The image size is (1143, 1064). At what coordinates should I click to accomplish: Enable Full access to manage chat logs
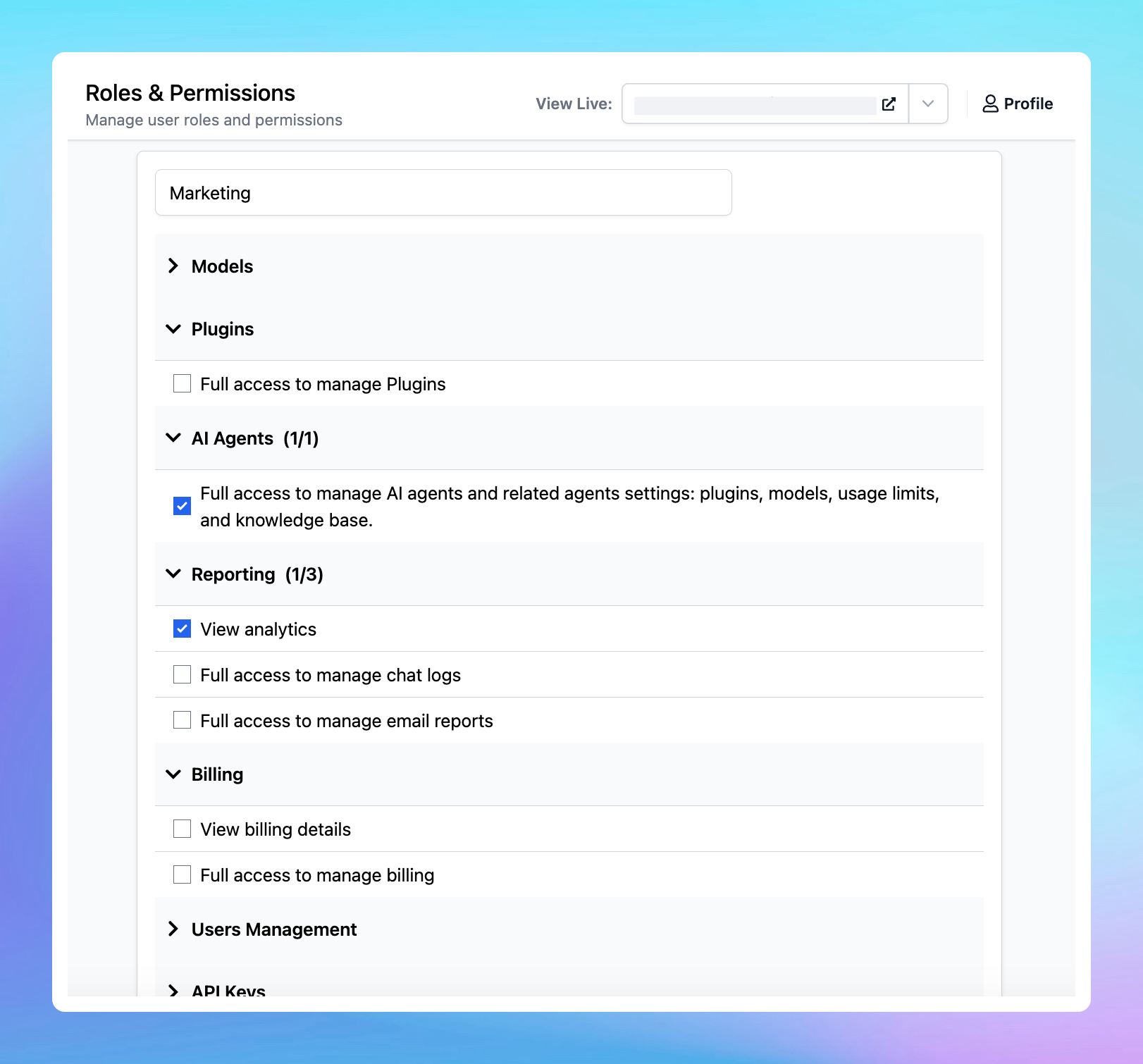pyautogui.click(x=183, y=675)
